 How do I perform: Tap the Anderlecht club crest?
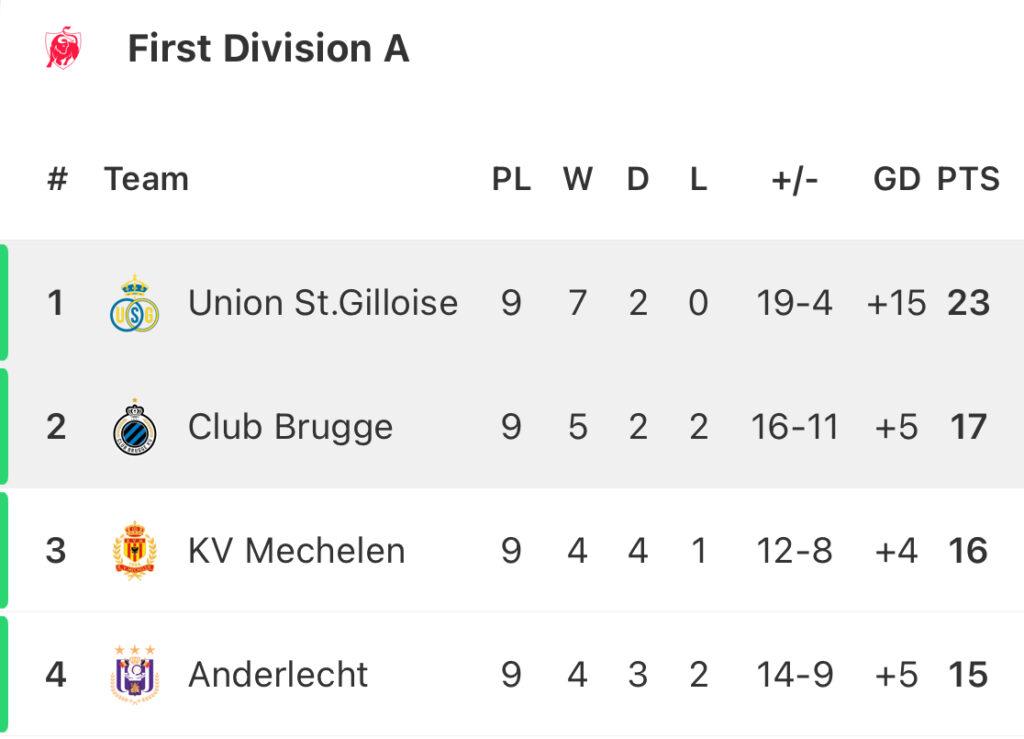(x=135, y=674)
